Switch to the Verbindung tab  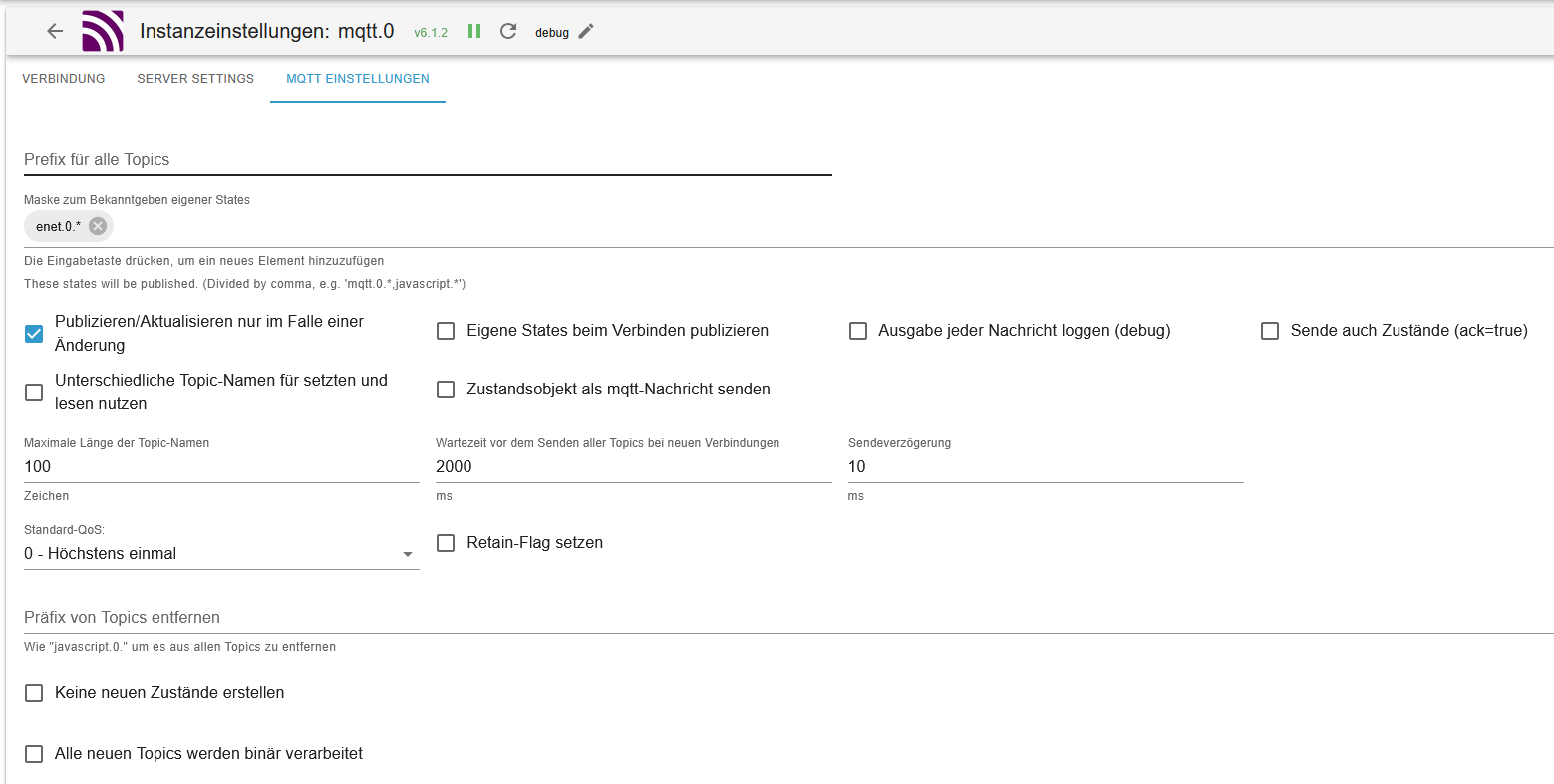(x=64, y=79)
